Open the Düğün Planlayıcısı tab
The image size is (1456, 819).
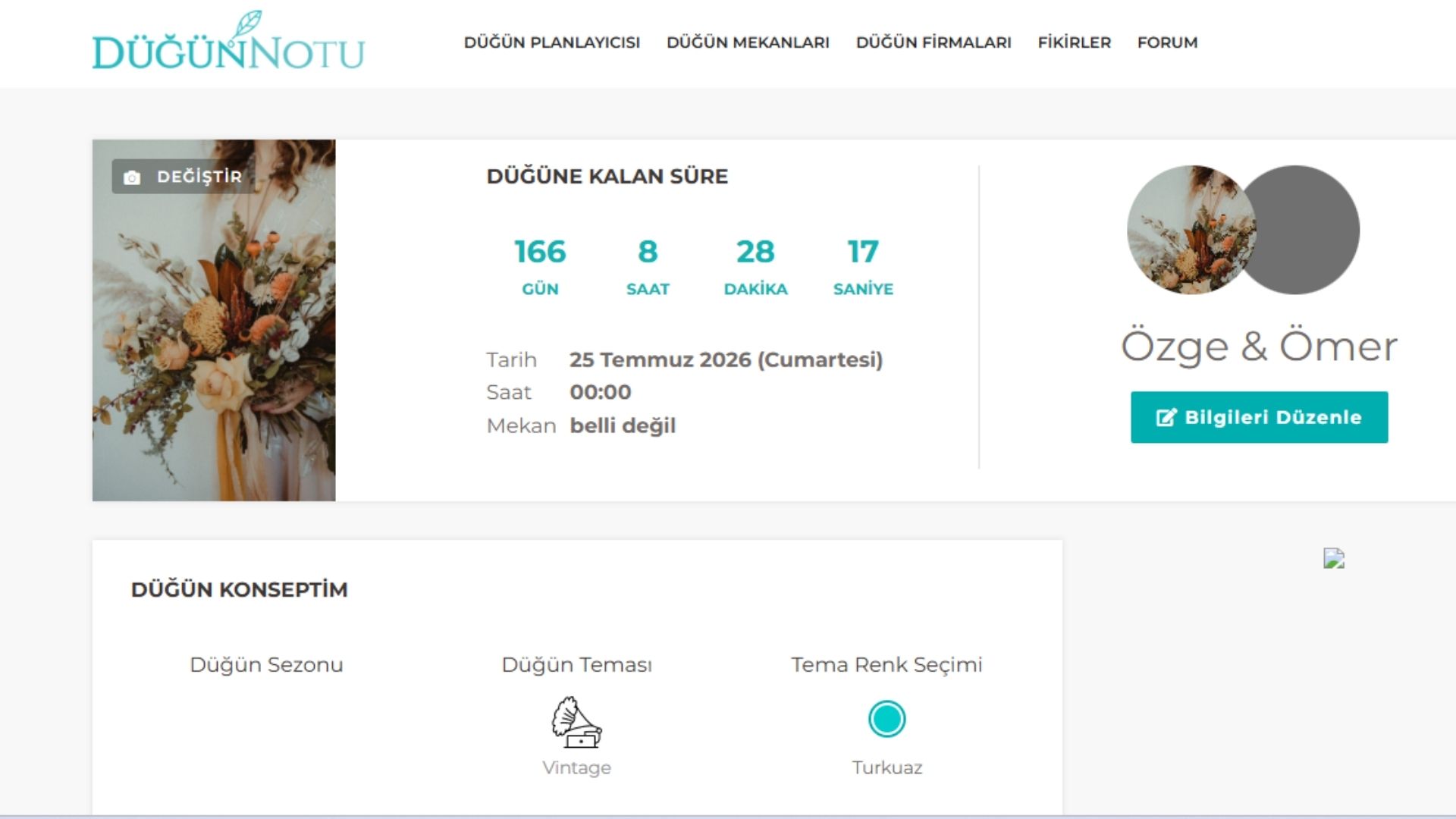pos(552,42)
